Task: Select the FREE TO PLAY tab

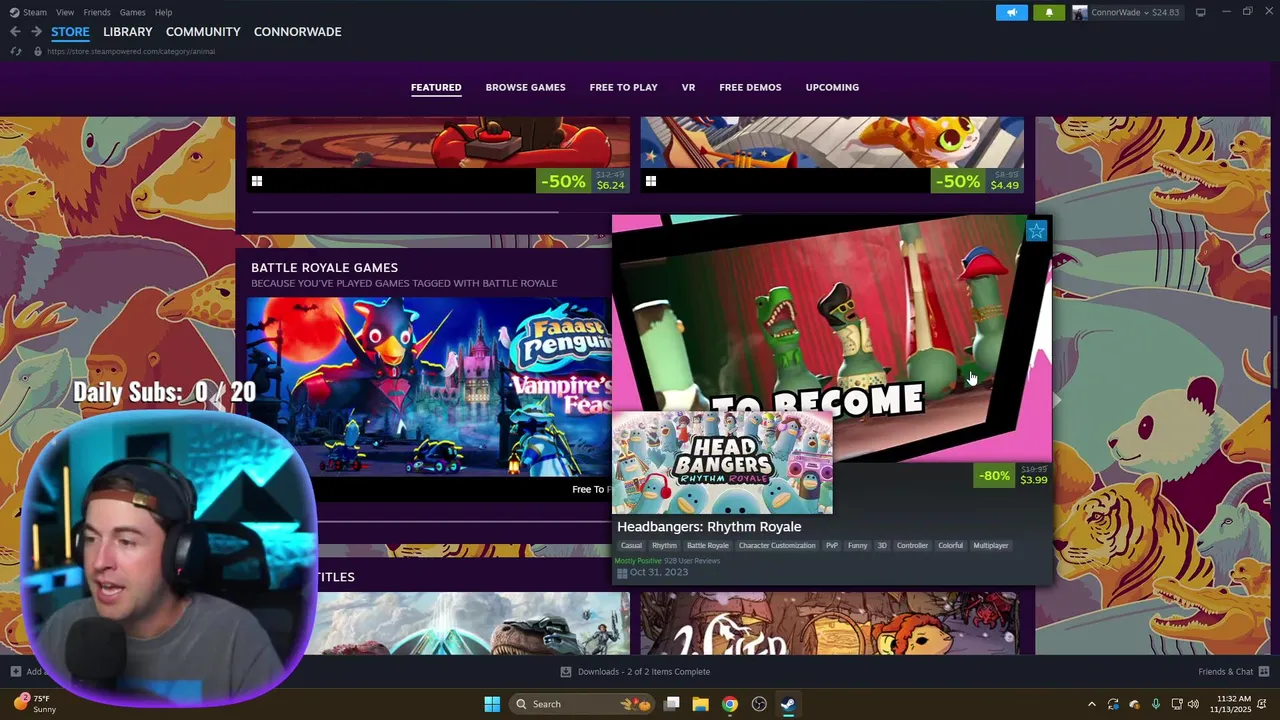Action: coord(623,87)
